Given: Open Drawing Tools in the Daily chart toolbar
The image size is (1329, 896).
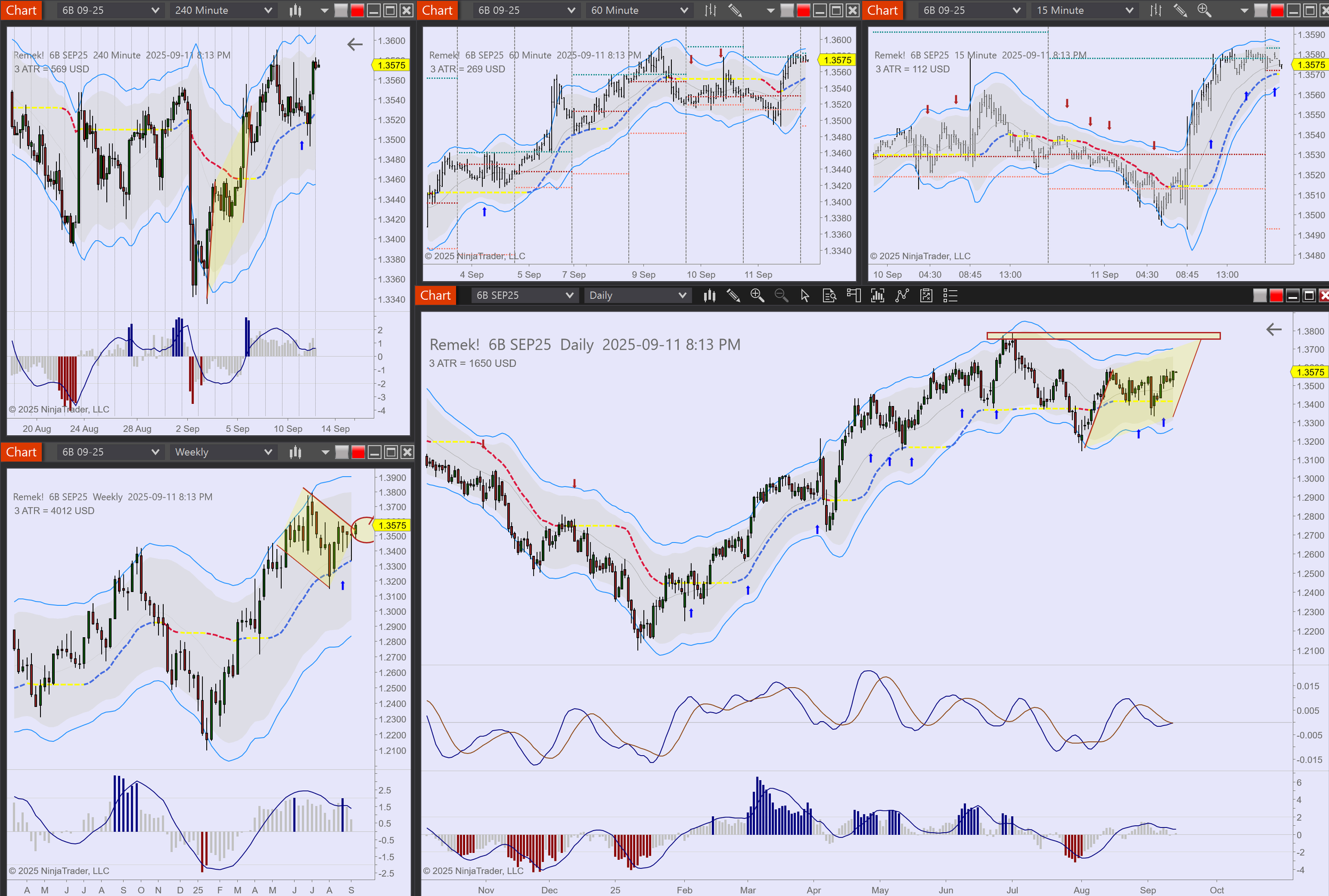Looking at the screenshot, I should tap(733, 295).
